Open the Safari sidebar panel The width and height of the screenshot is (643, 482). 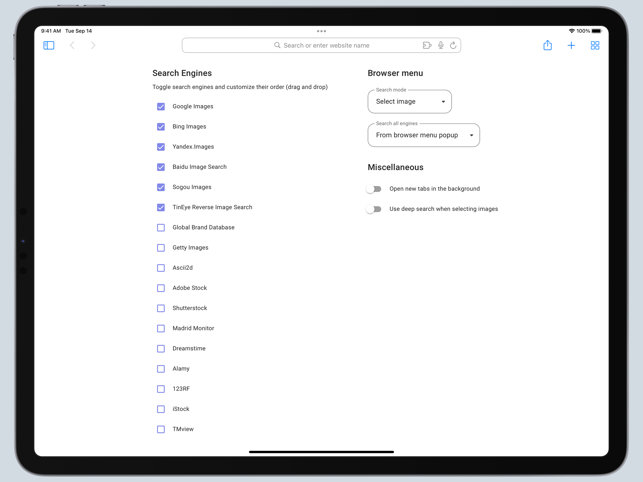pyautogui.click(x=48, y=45)
